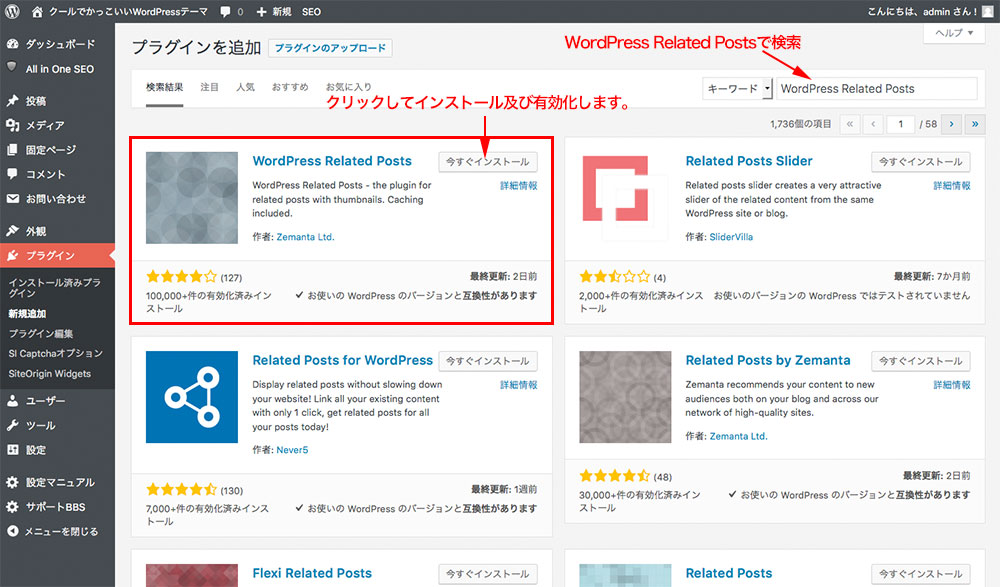This screenshot has width=1000, height=587.
Task: Switch to the お気に入り tab
Action: [x=348, y=87]
